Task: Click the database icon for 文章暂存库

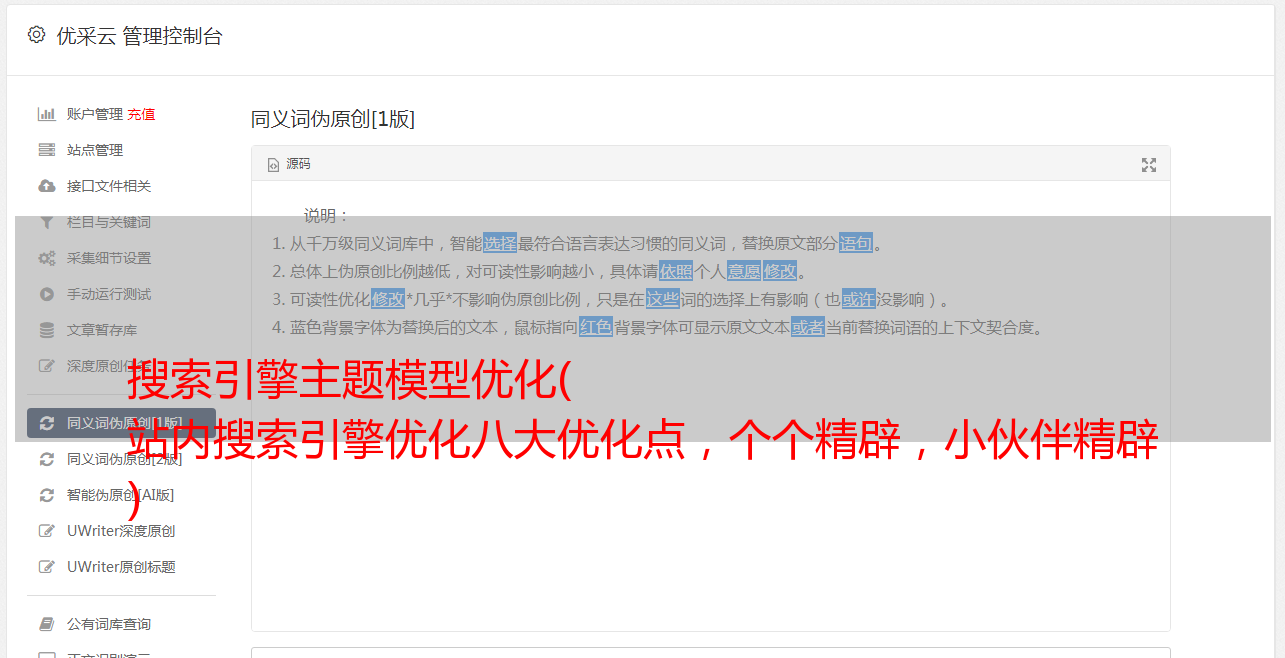Action: [46, 330]
